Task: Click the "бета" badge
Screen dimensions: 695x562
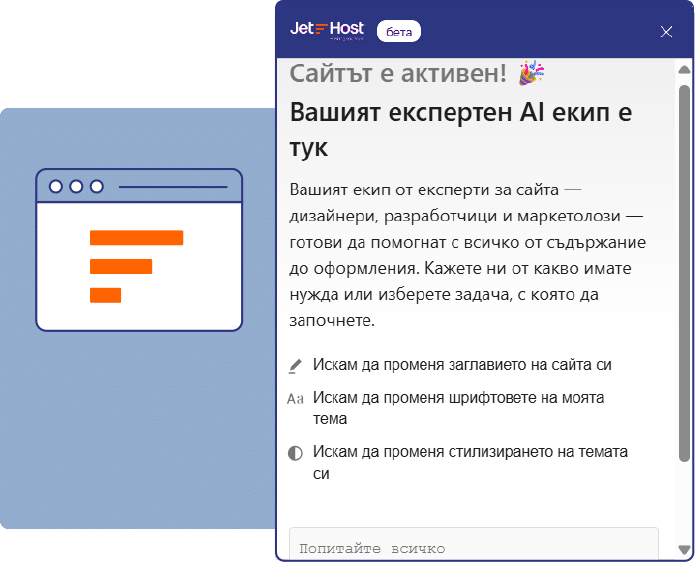Action: pos(399,32)
